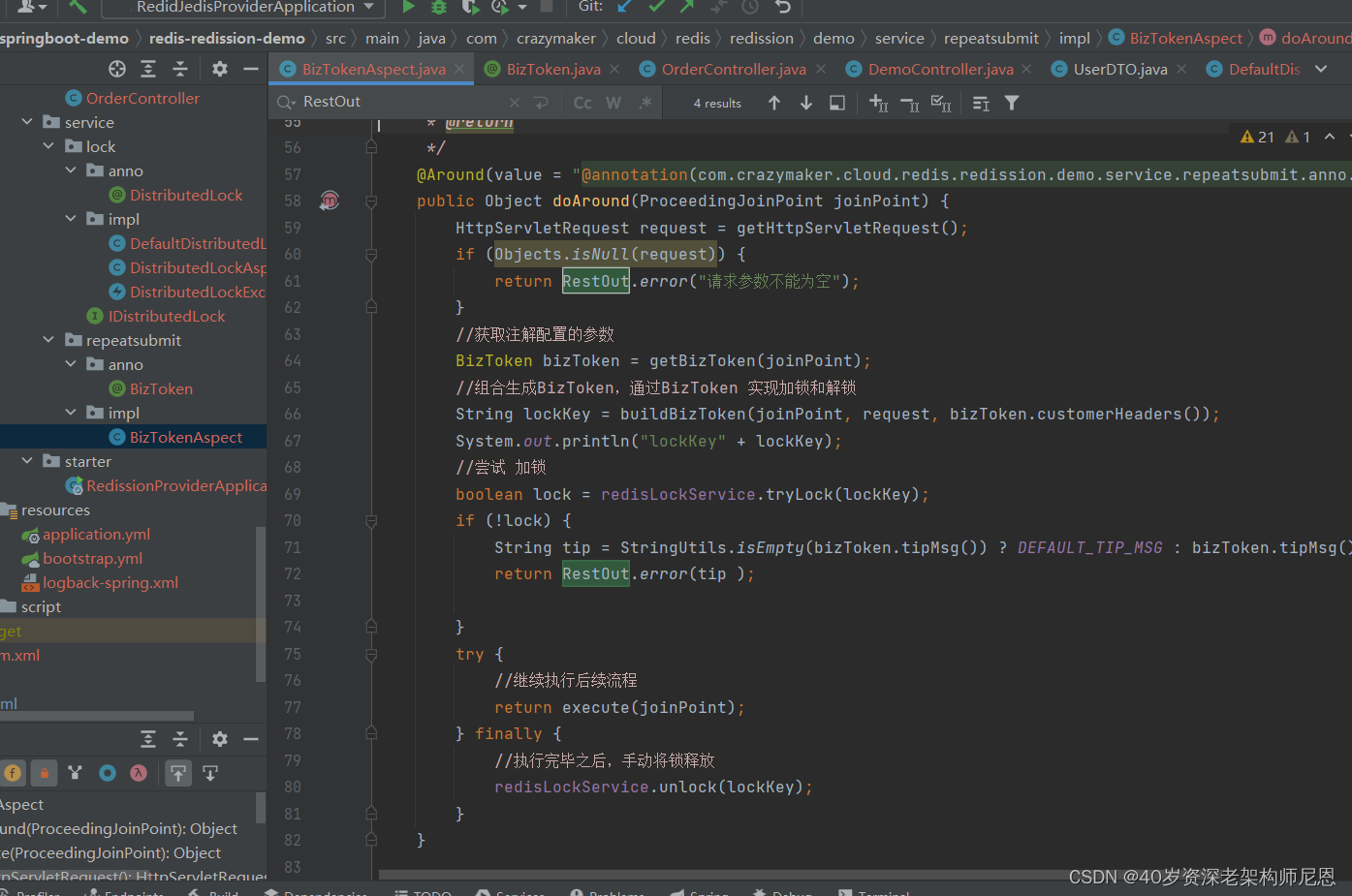Build project with the hammer icon
Image resolution: width=1352 pixels, height=896 pixels.
click(79, 7)
